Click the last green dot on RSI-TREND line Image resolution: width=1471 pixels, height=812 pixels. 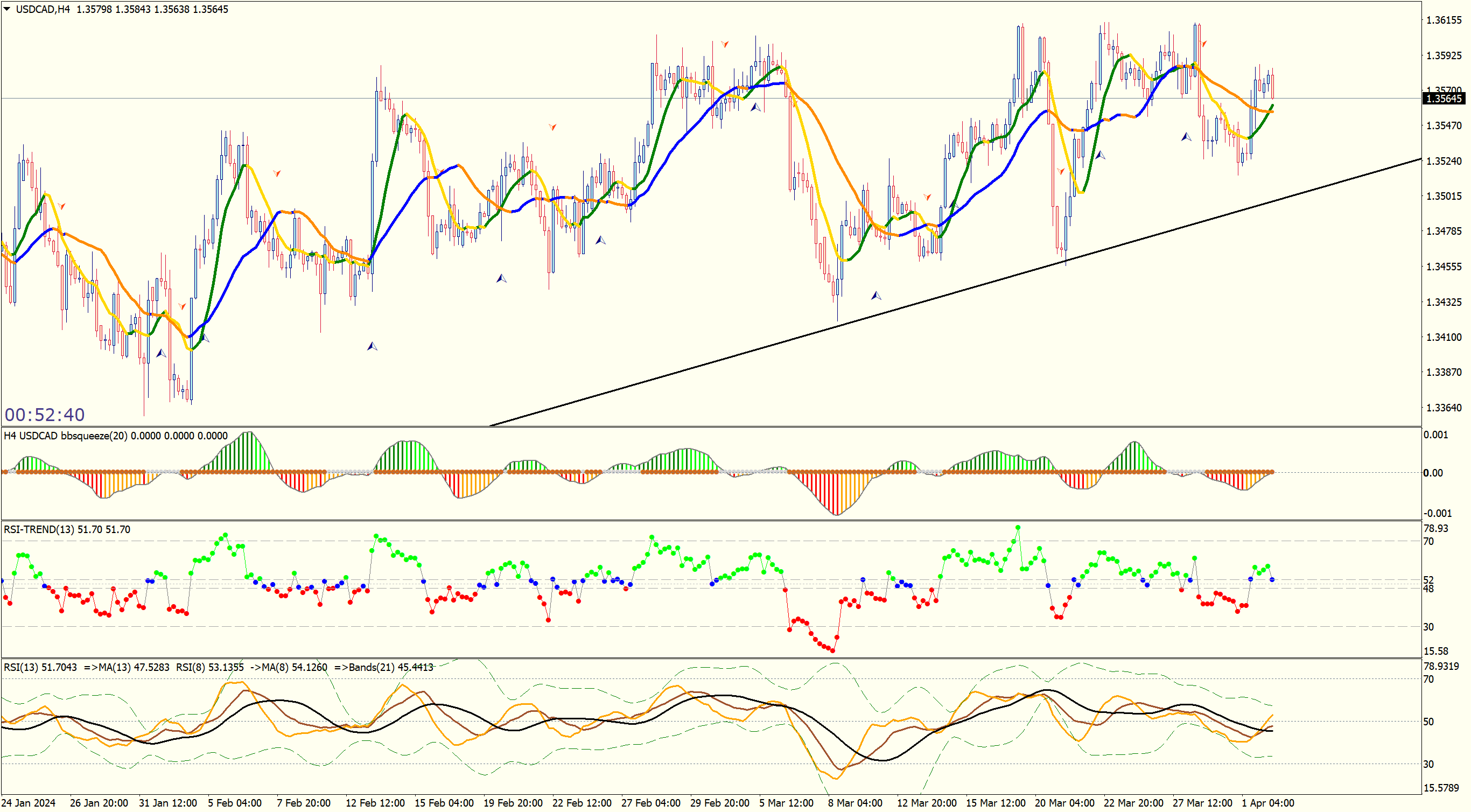[1267, 566]
